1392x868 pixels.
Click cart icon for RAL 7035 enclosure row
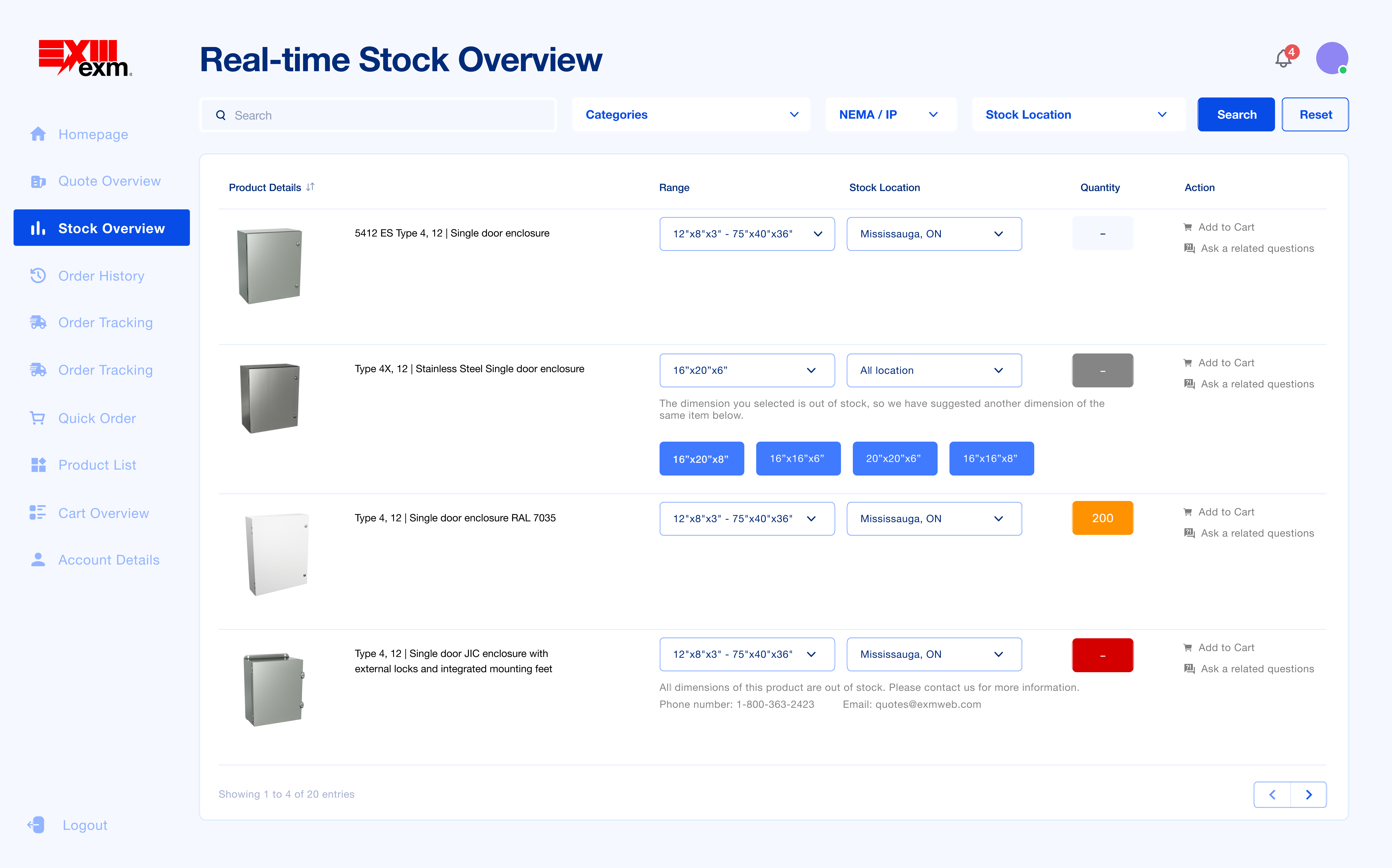pos(1188,512)
